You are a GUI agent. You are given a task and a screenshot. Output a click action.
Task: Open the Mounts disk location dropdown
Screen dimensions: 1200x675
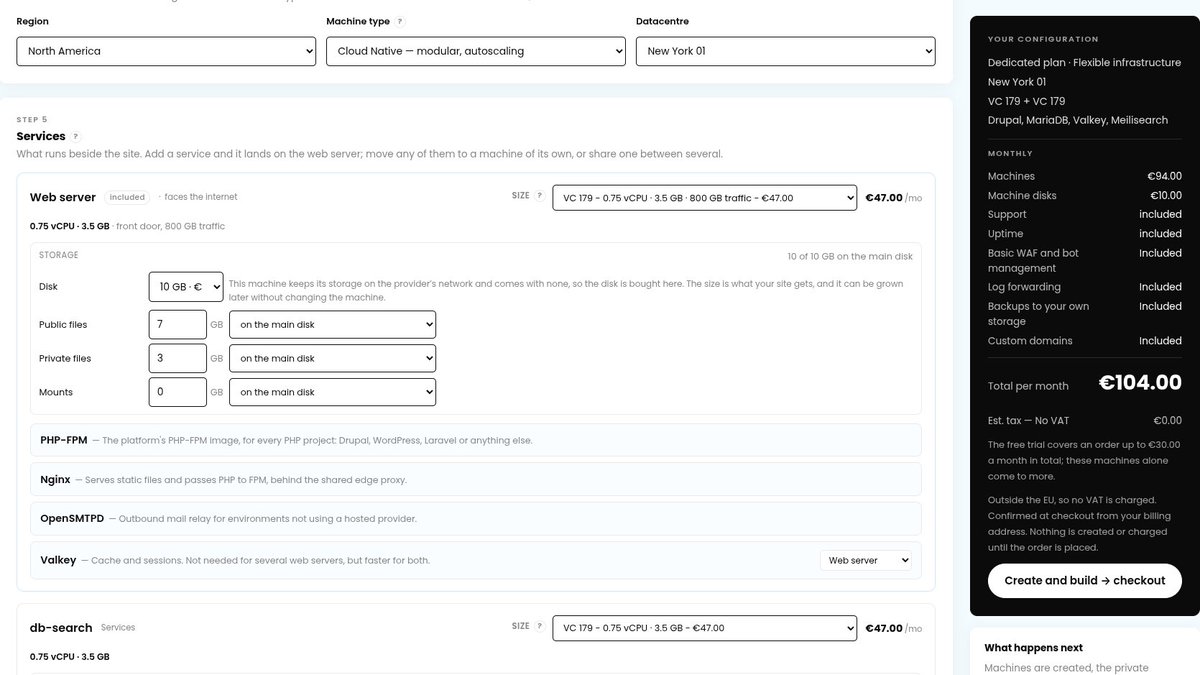333,392
